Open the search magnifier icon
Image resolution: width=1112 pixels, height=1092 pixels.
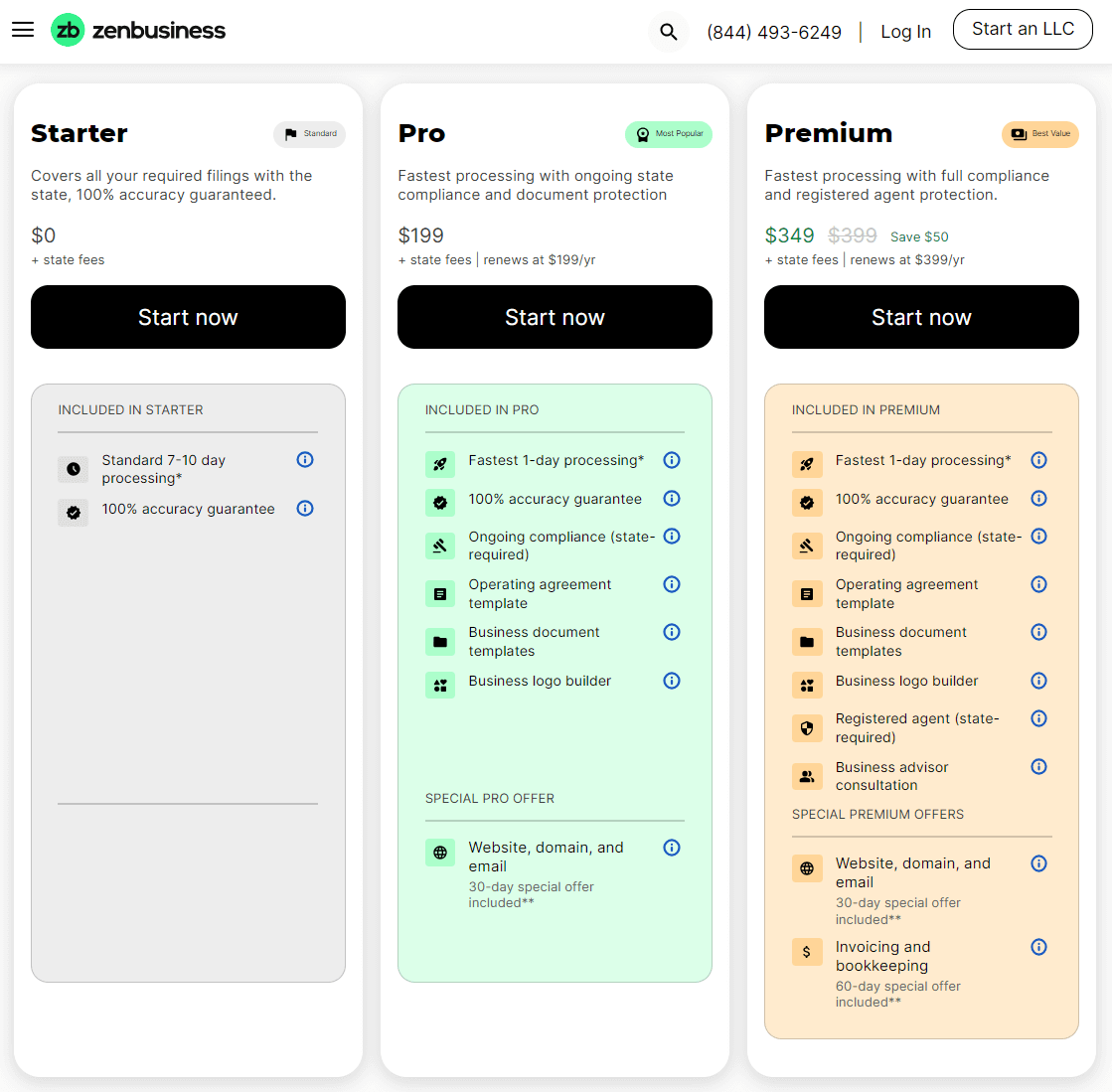(x=668, y=32)
